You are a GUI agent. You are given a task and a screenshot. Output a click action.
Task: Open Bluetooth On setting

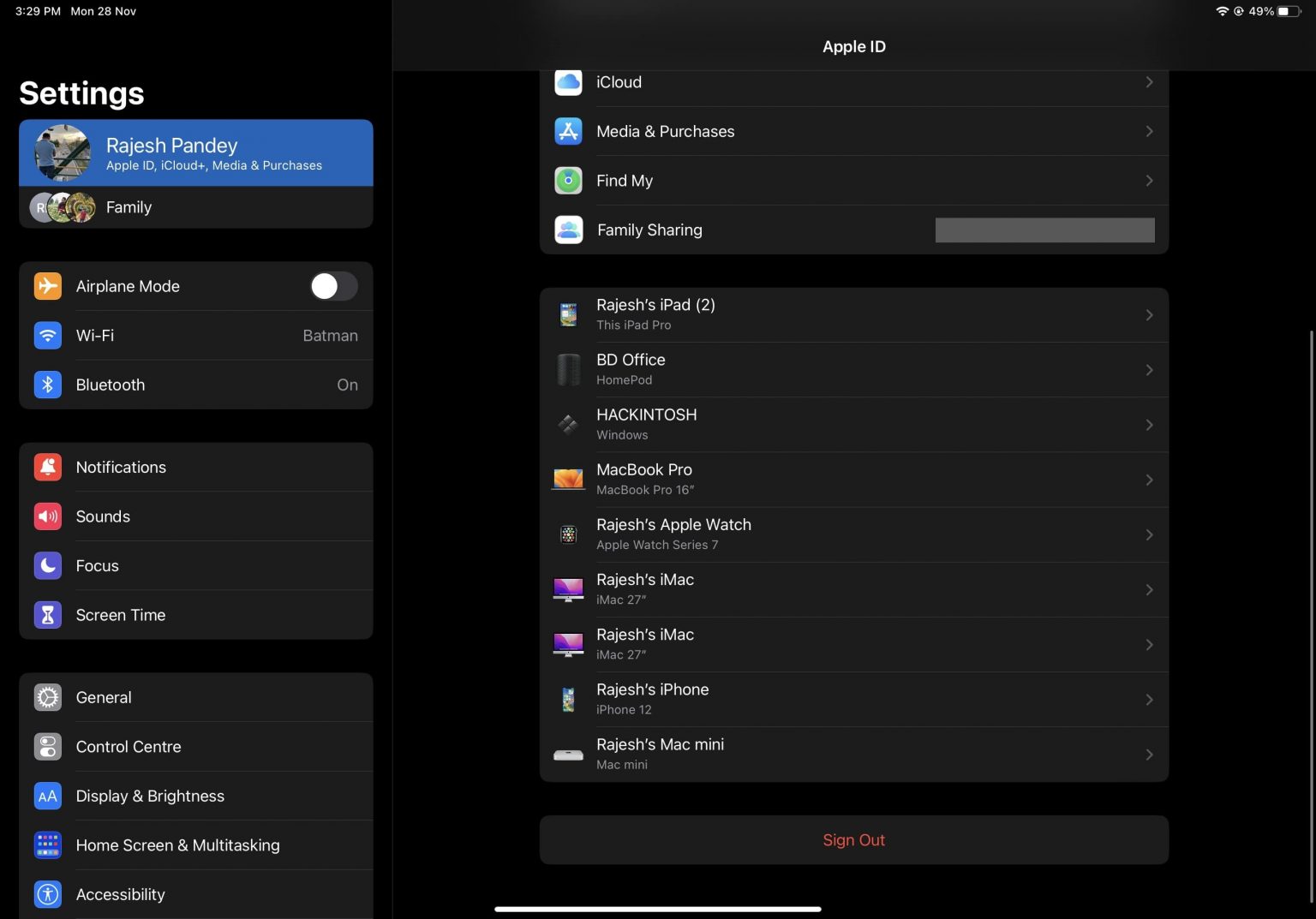pos(196,385)
